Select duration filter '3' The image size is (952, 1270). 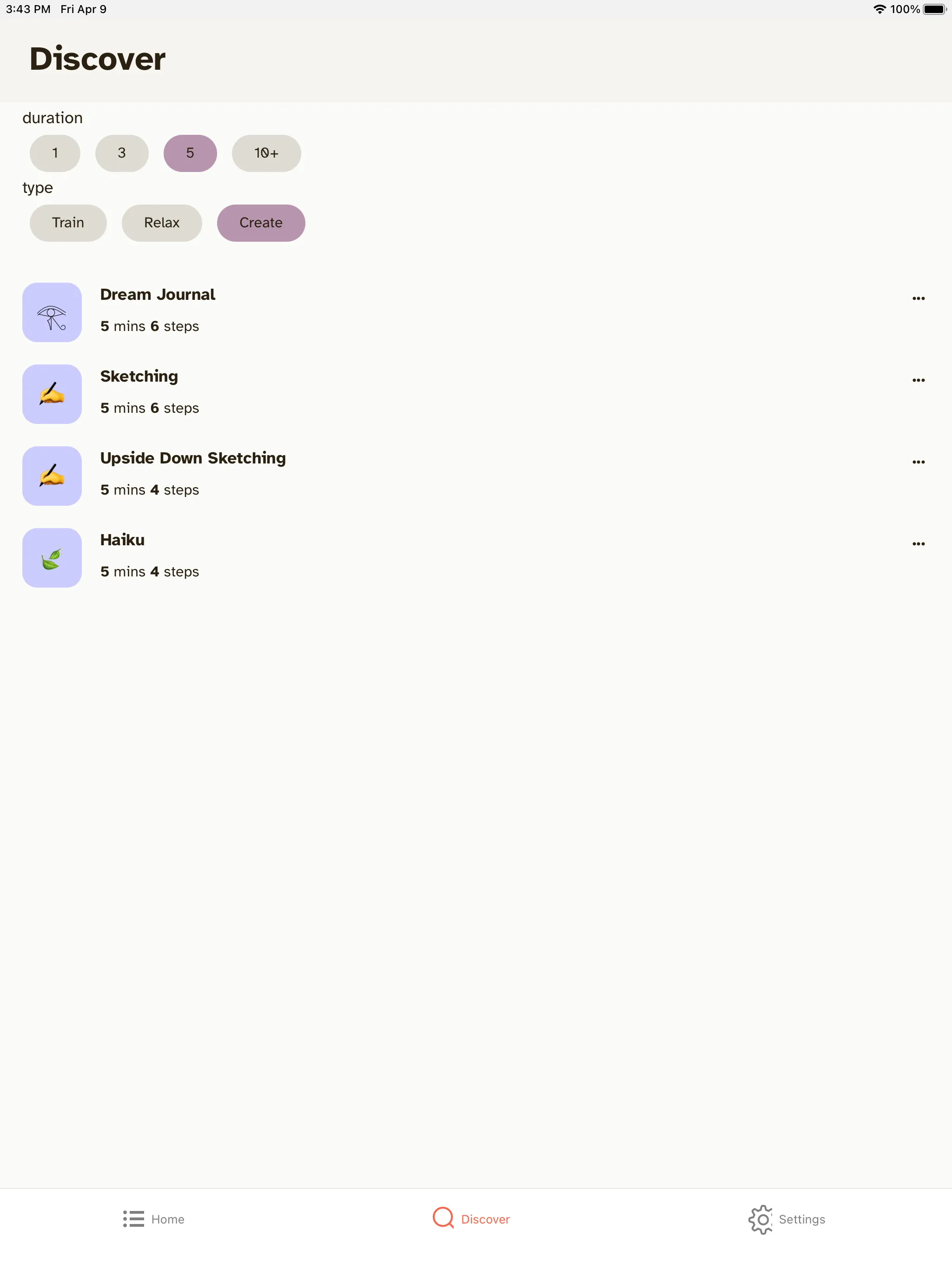(x=122, y=152)
